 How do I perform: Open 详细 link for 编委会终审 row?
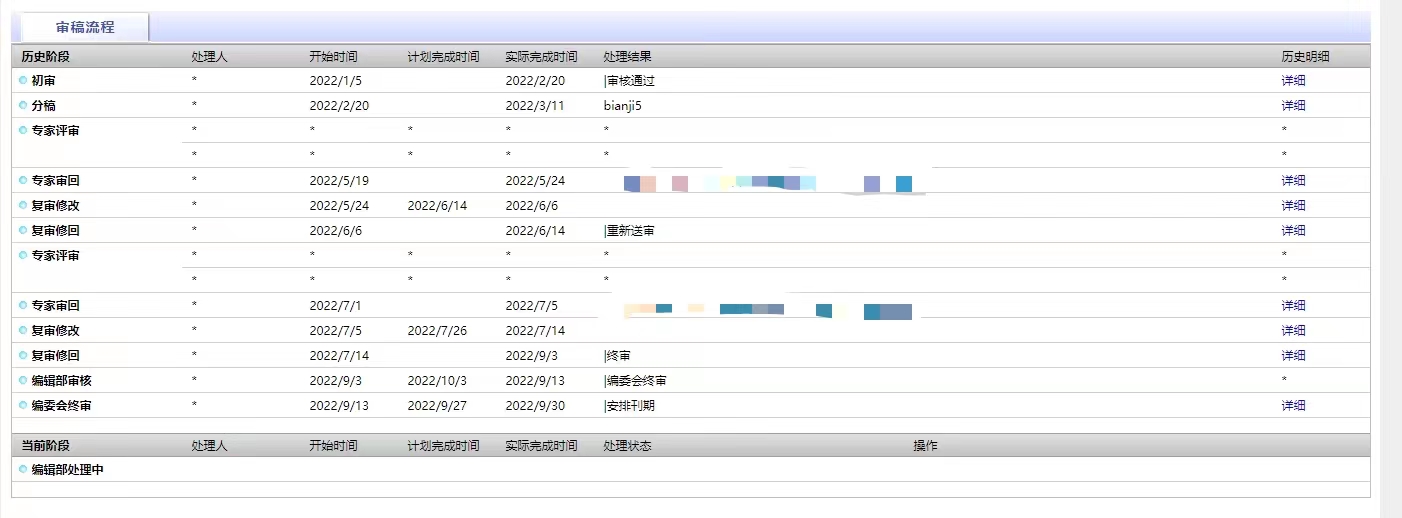(1293, 406)
